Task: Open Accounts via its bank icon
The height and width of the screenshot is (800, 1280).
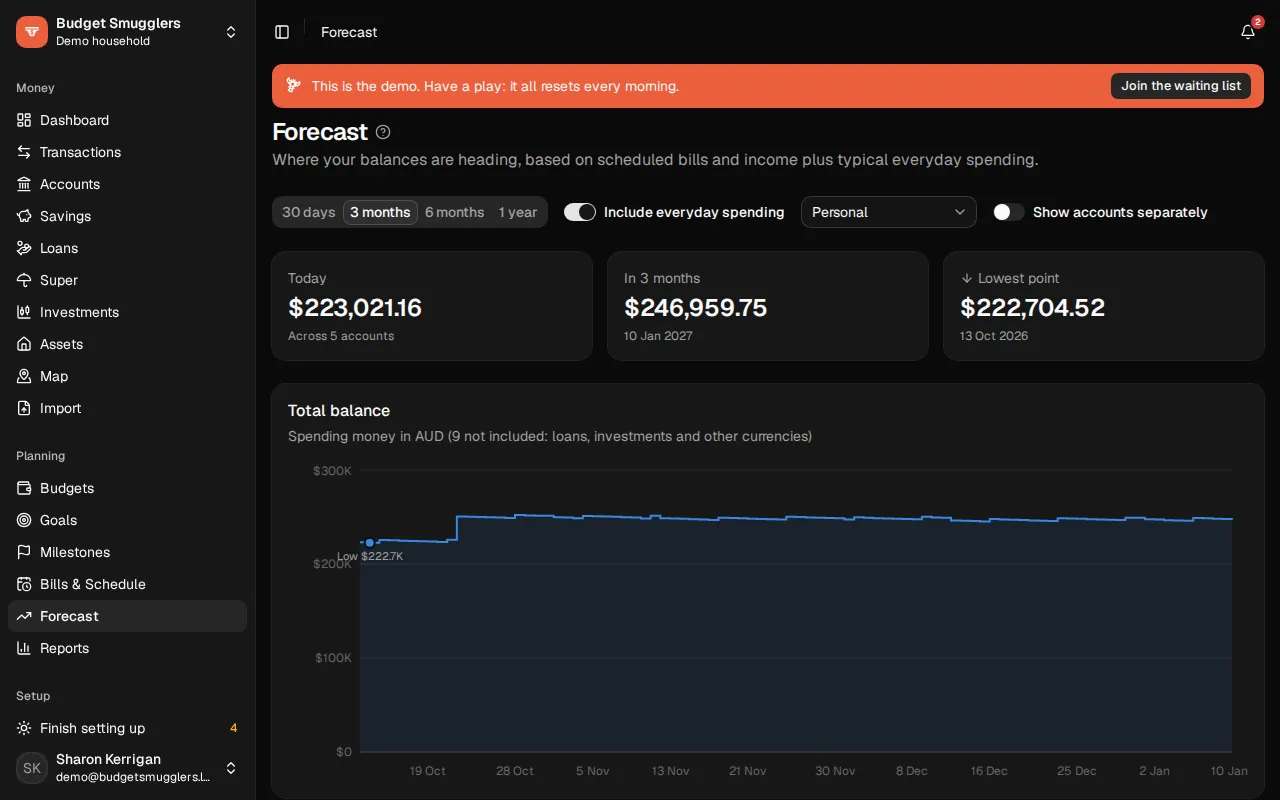Action: click(x=24, y=184)
